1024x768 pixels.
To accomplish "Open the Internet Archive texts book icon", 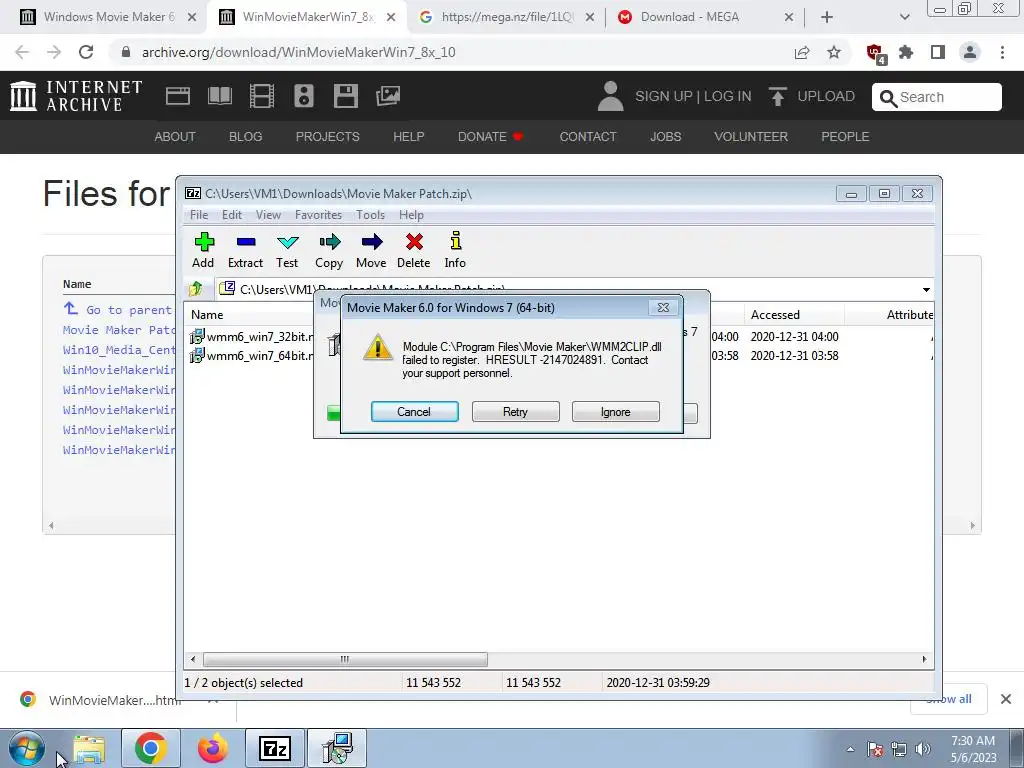I will (x=219, y=97).
